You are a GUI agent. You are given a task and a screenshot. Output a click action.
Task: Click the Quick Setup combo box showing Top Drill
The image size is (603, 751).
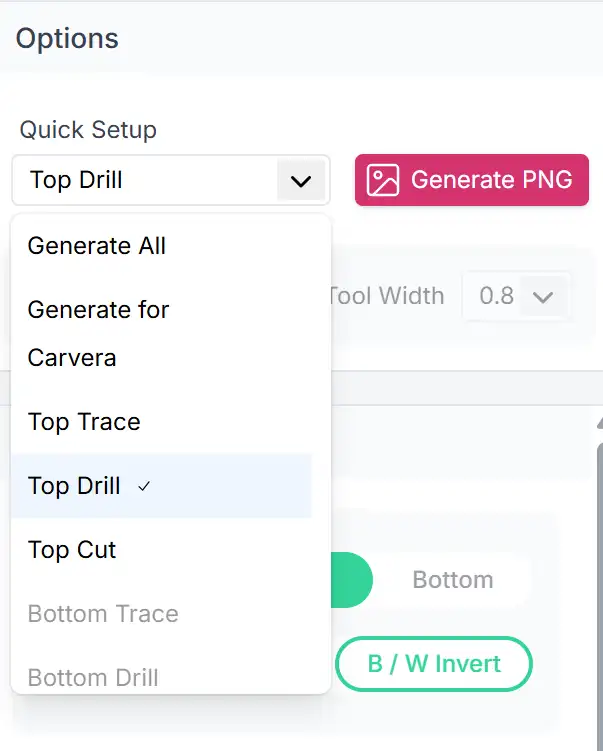[x=150, y=180]
